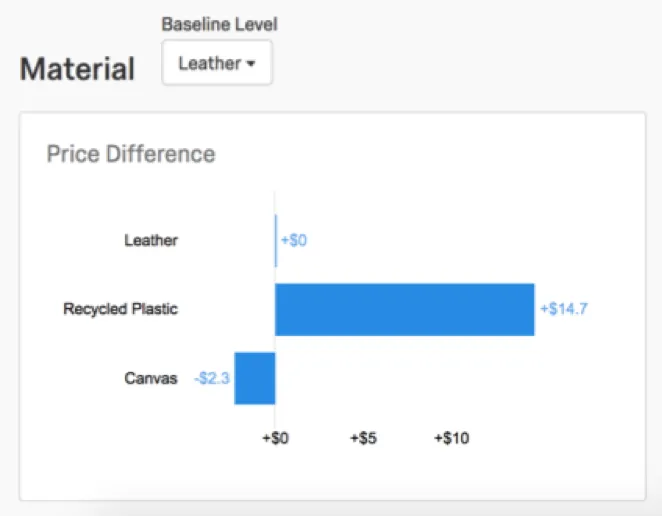The image size is (662, 516).
Task: Select the -$2.3 value label
Action: tap(212, 378)
